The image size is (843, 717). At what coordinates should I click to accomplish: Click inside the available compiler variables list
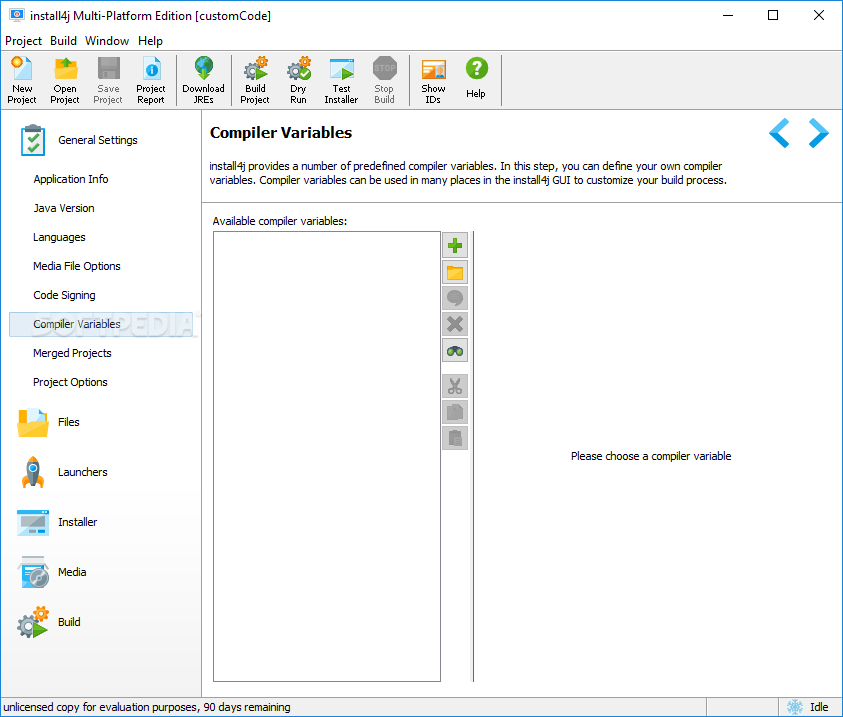pos(327,456)
